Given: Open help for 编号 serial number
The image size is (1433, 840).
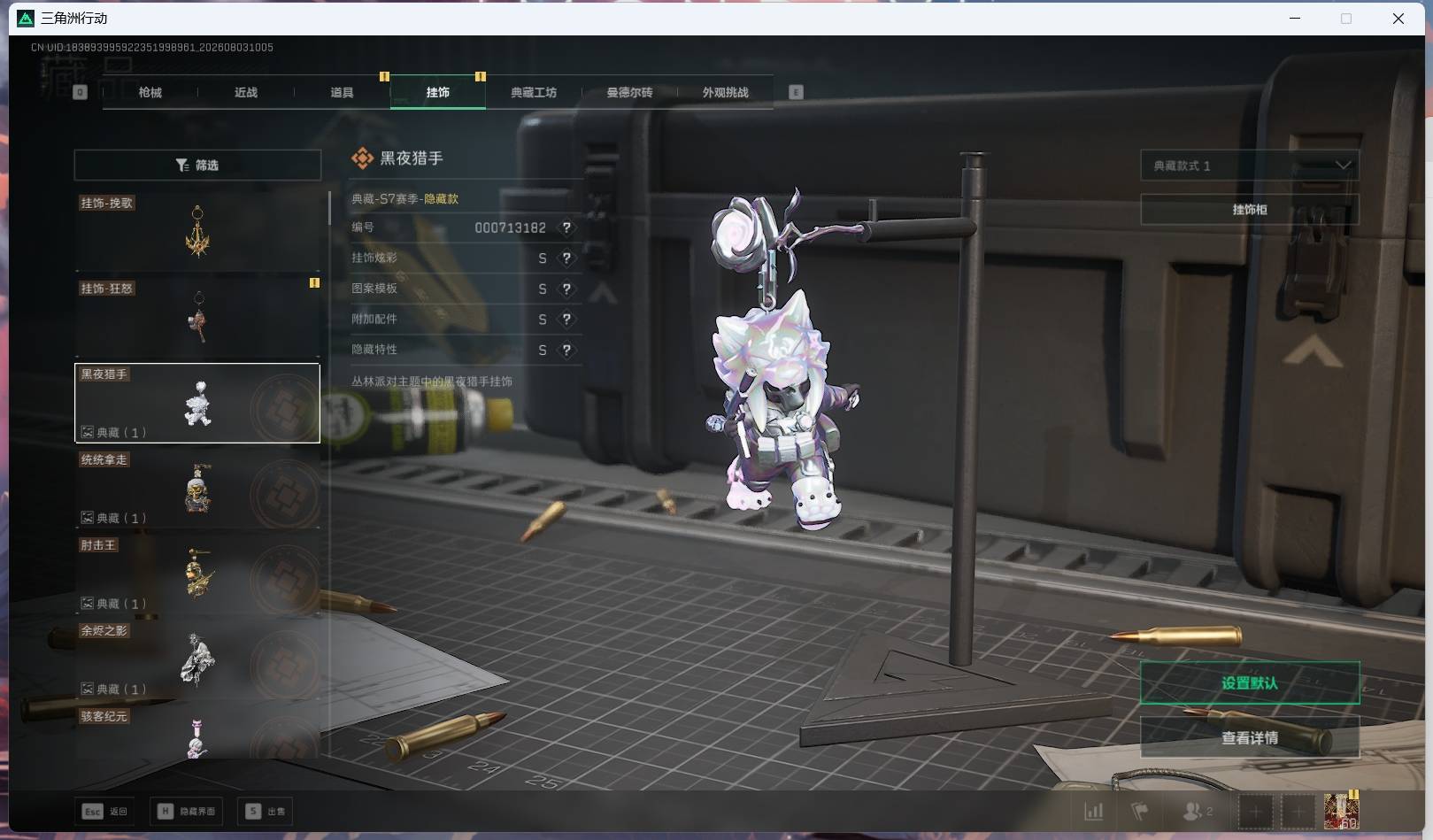Looking at the screenshot, I should coord(566,227).
